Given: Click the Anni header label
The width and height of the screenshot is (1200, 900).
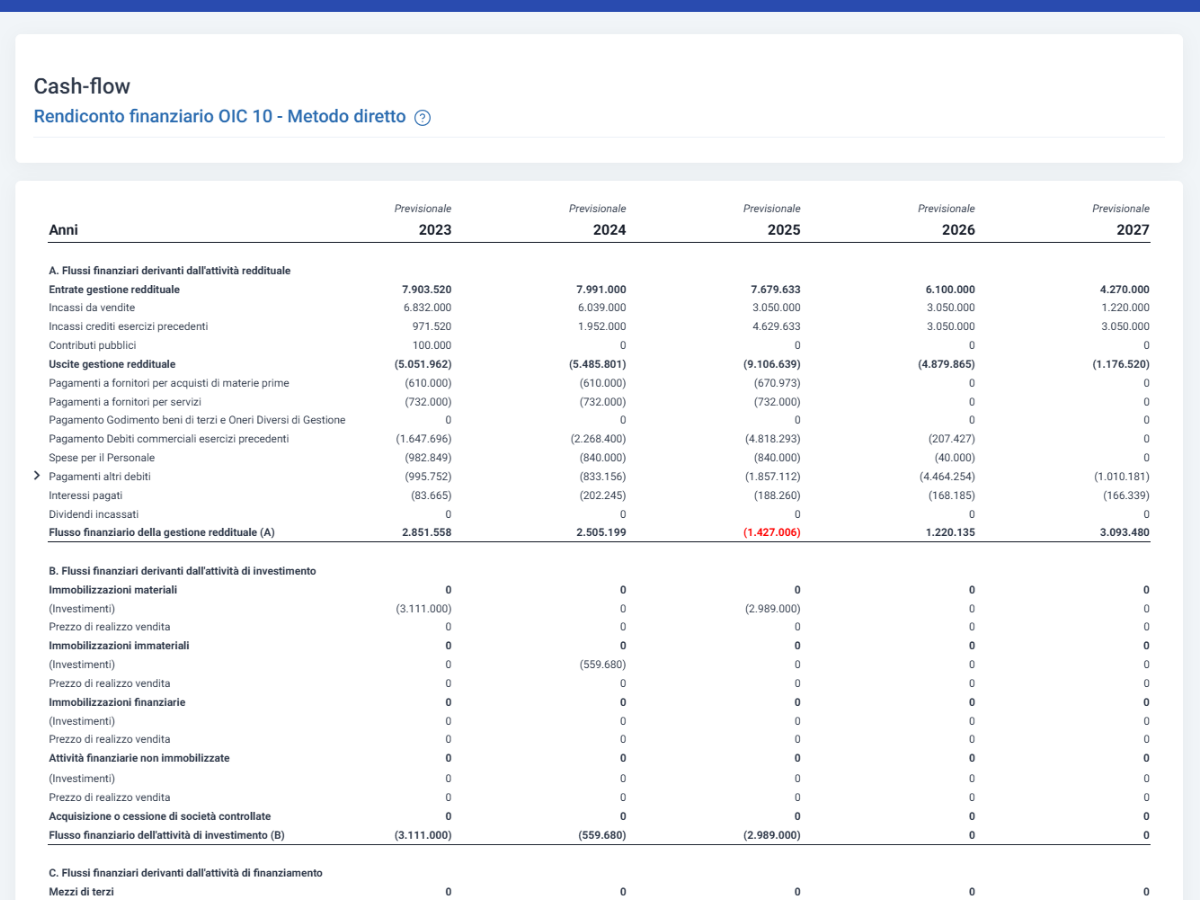Looking at the screenshot, I should 63,230.
